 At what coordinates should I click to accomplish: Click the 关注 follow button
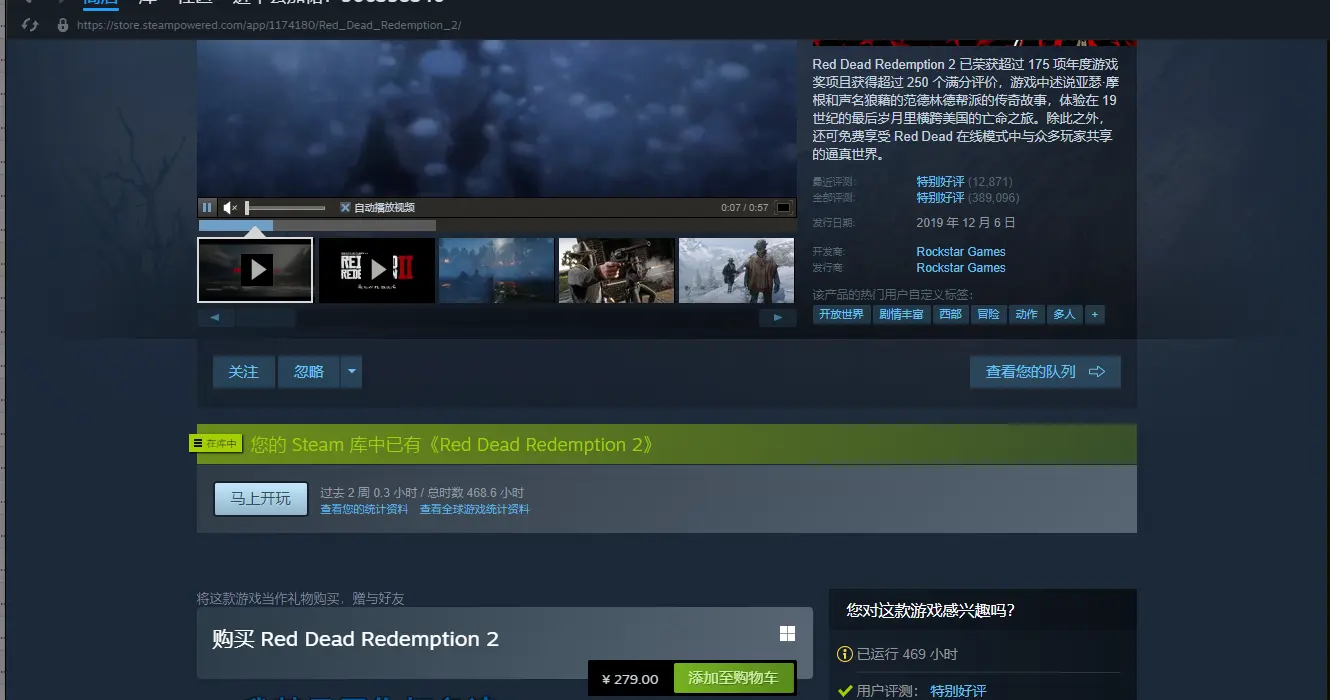coord(243,372)
